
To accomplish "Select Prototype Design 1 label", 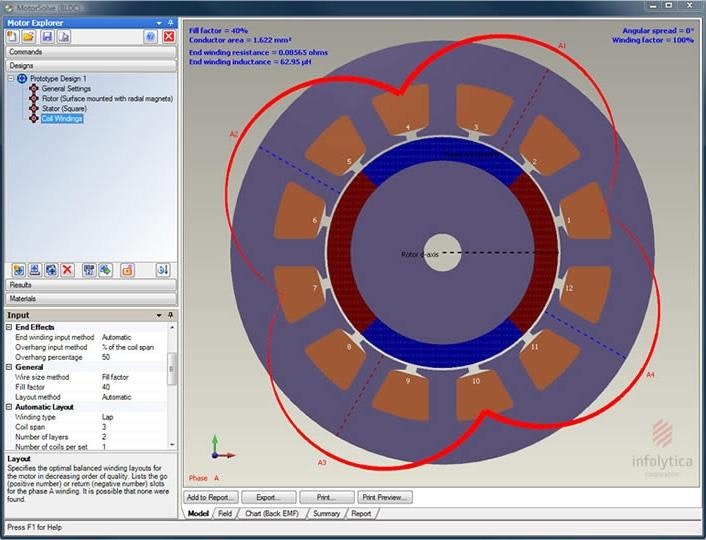I will tap(58, 78).
